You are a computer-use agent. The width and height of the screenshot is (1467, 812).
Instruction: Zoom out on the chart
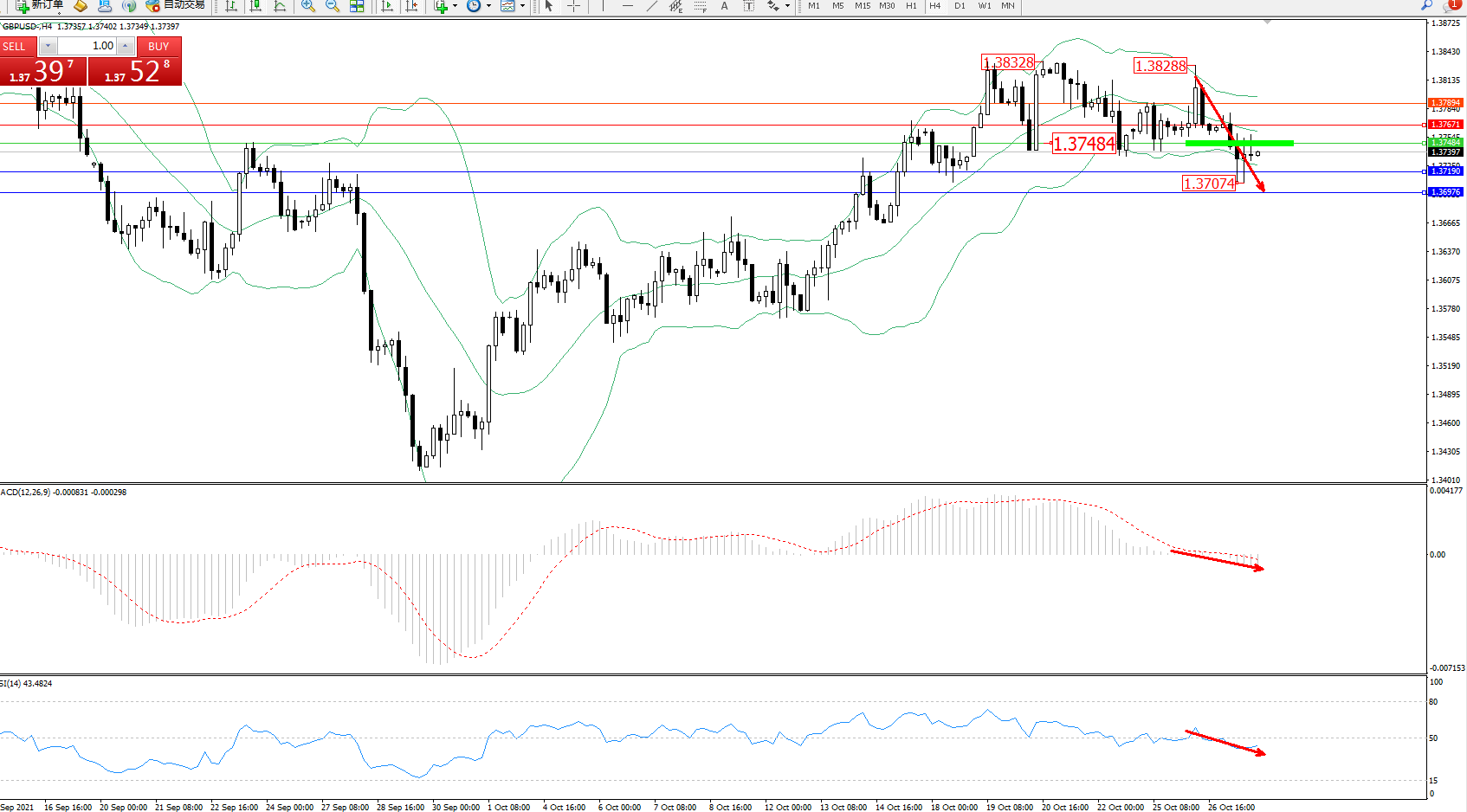tap(332, 6)
